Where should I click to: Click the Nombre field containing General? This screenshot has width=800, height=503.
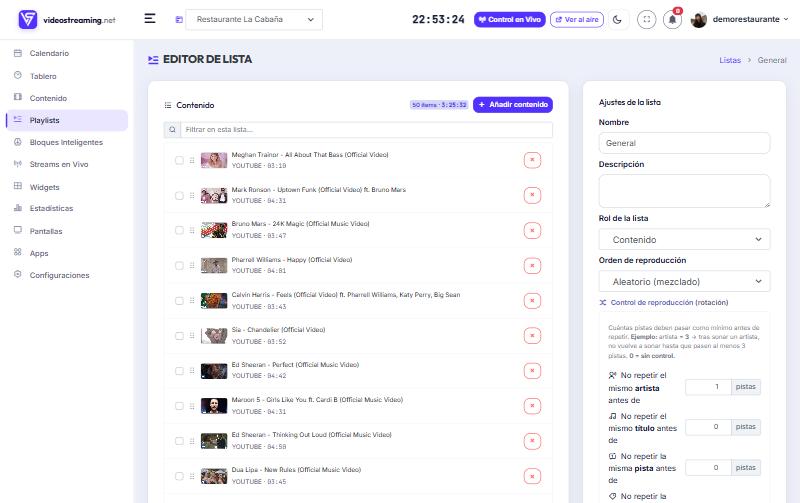(x=684, y=143)
